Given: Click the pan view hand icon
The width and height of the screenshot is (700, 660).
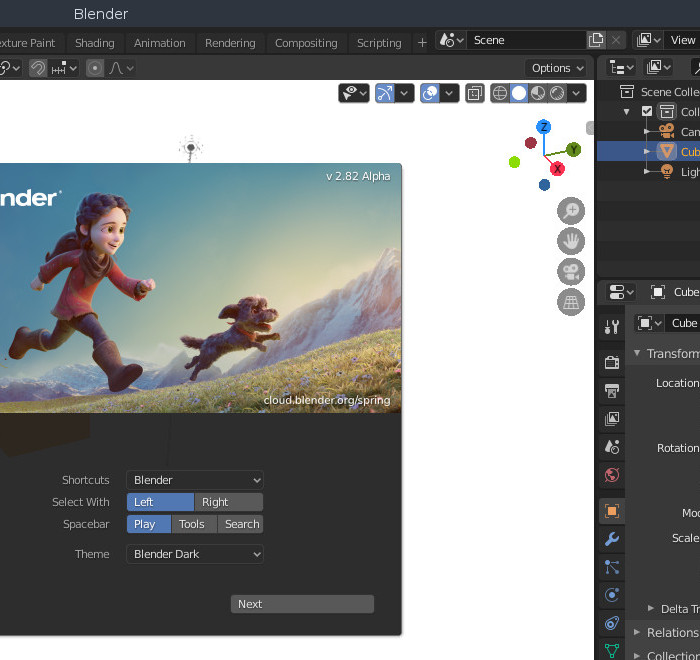Looking at the screenshot, I should (x=571, y=241).
